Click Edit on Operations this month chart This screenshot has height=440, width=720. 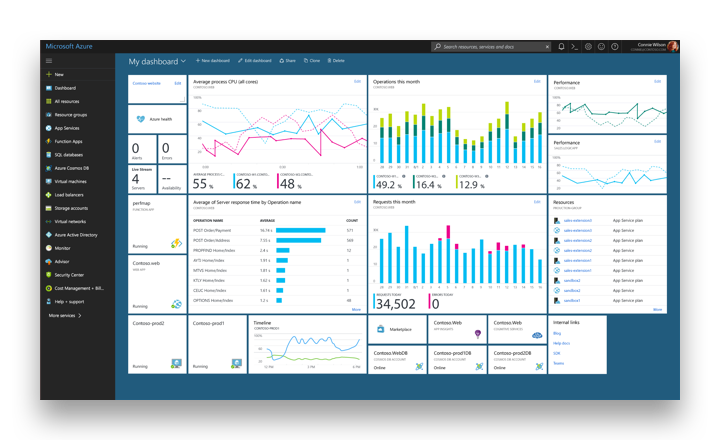point(537,81)
